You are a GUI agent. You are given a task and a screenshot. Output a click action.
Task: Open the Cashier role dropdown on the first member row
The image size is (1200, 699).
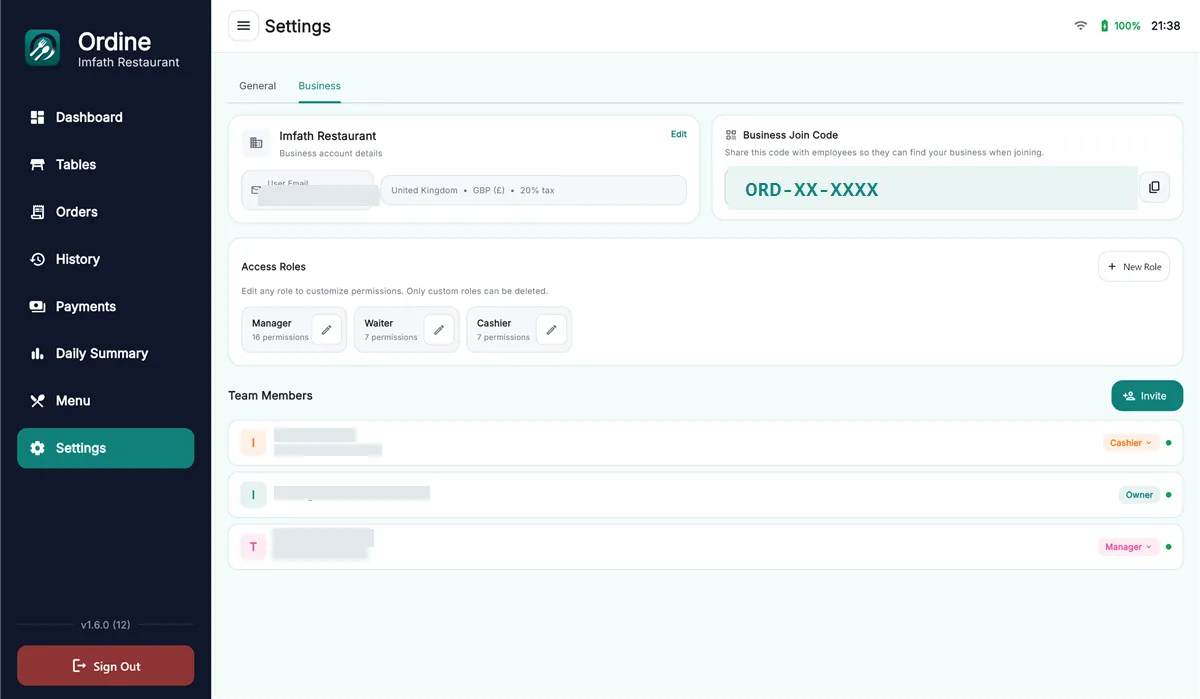1131,443
